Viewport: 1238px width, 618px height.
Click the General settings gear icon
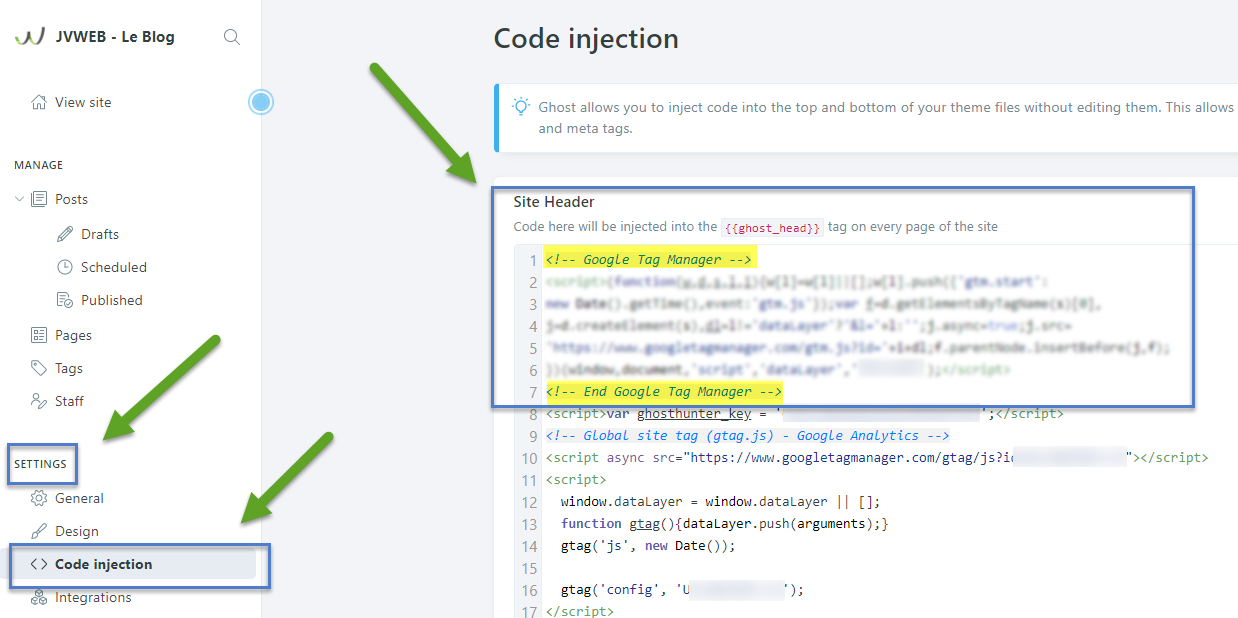[39, 498]
